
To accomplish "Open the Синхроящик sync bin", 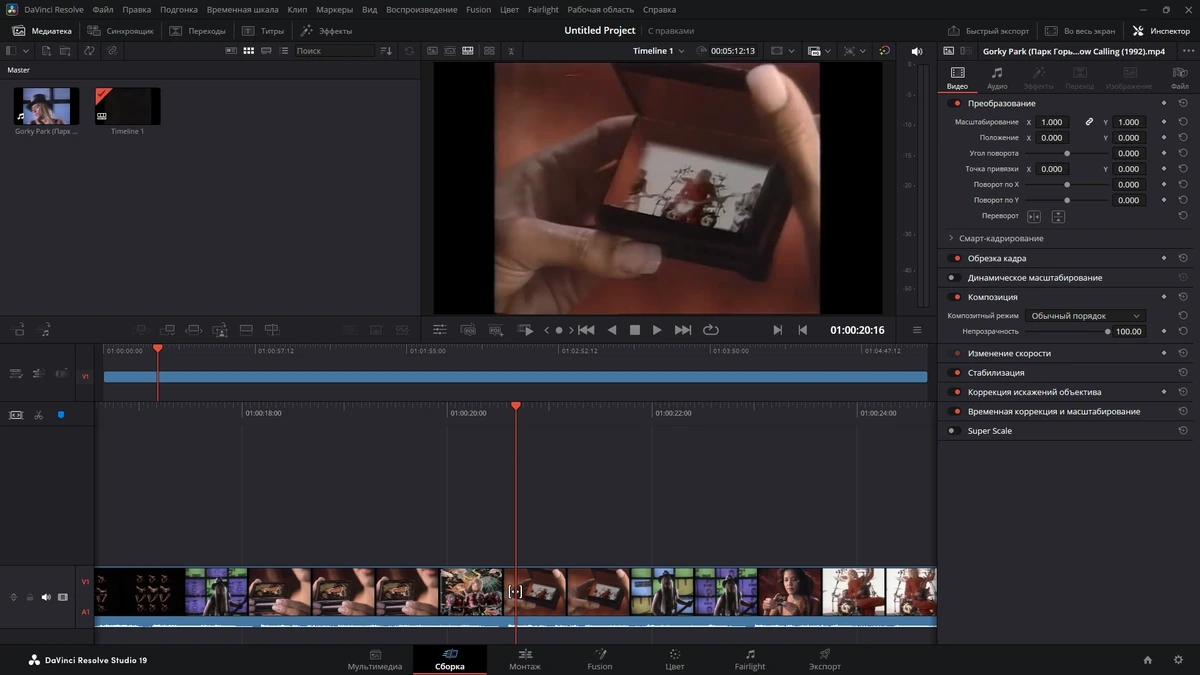I will tap(120, 31).
